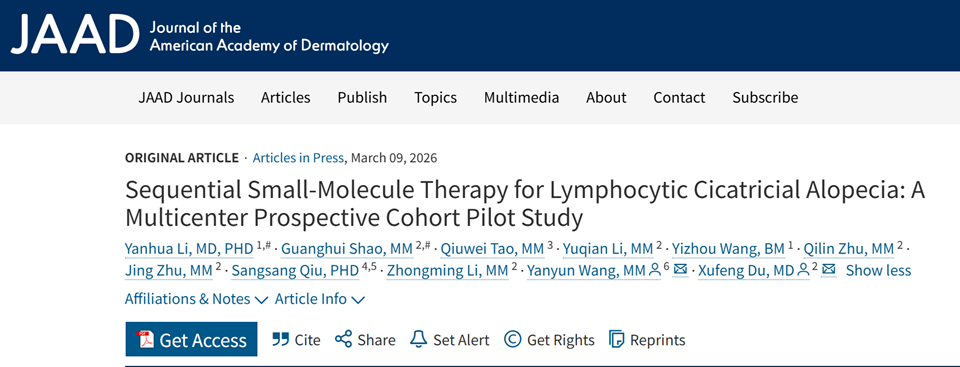The width and height of the screenshot is (960, 367).
Task: Click envelope icon beside Xufeng Du
Action: 829,270
